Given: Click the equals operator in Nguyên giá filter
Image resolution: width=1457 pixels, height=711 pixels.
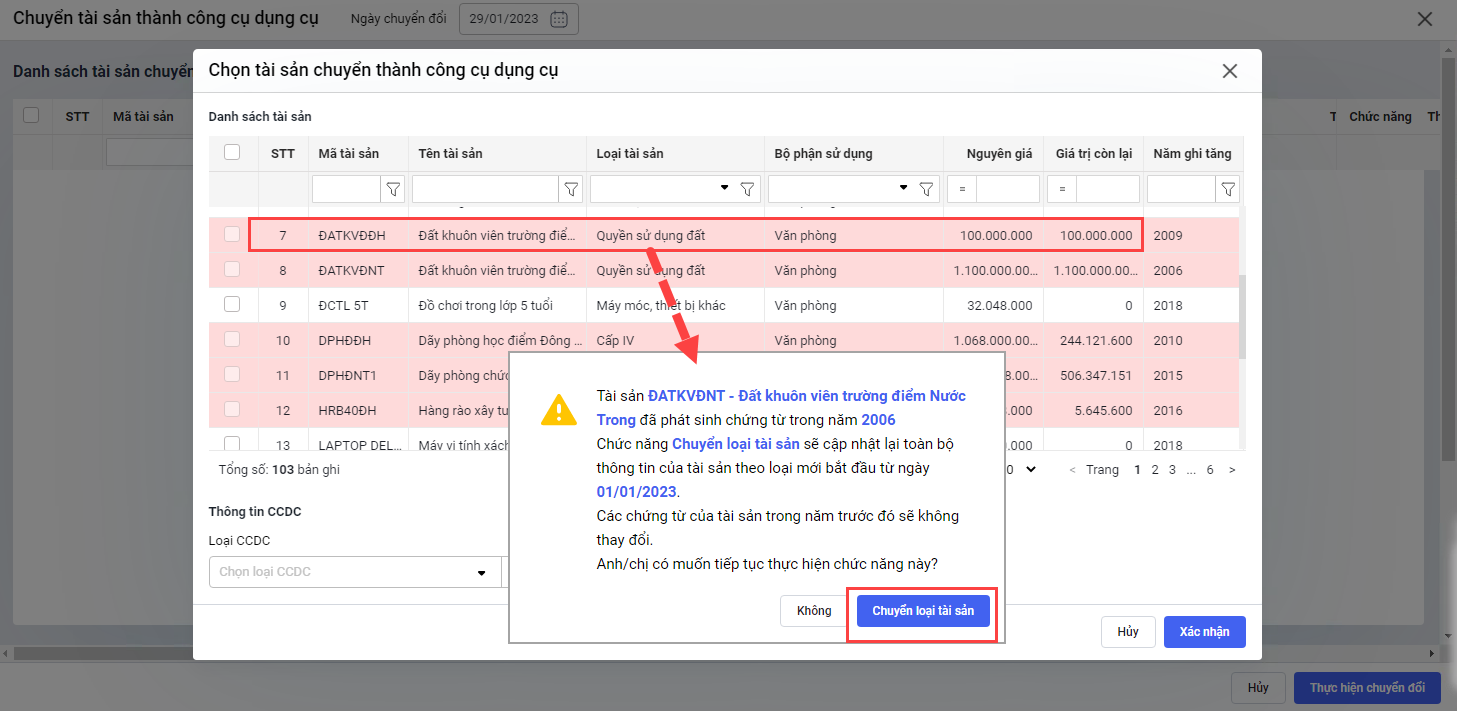Looking at the screenshot, I should (961, 189).
